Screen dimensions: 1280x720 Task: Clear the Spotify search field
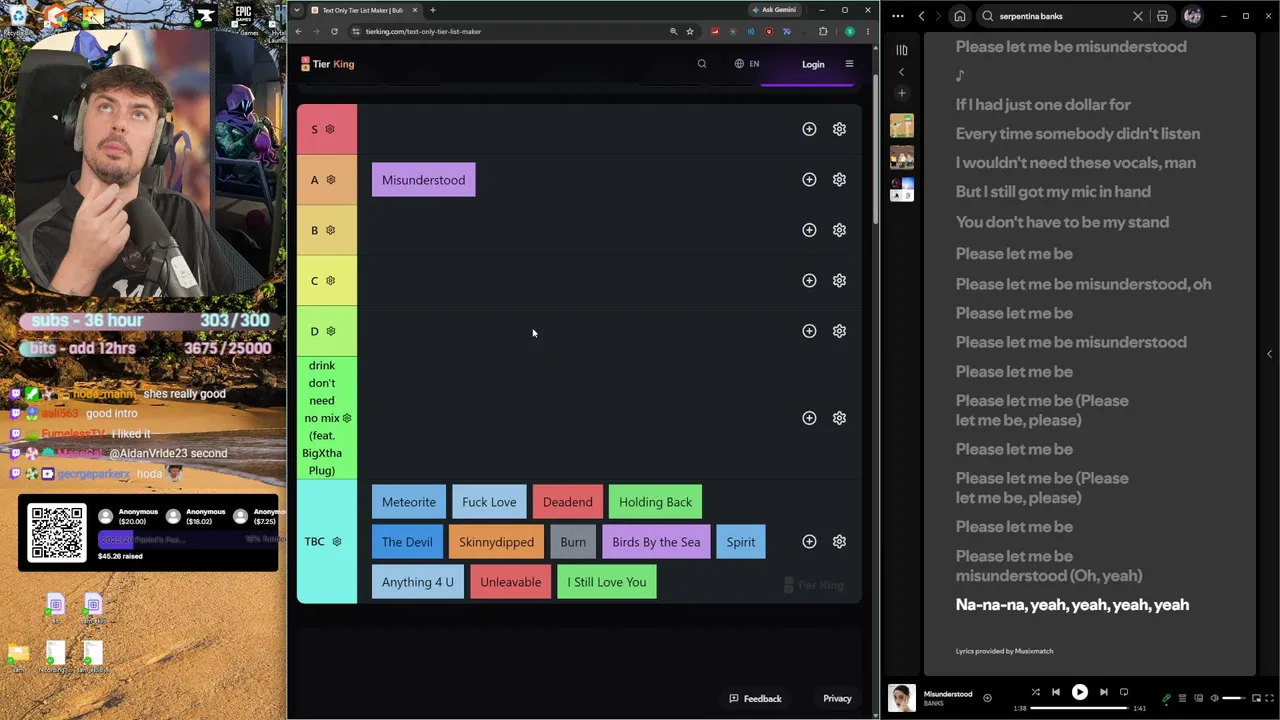coord(1138,16)
